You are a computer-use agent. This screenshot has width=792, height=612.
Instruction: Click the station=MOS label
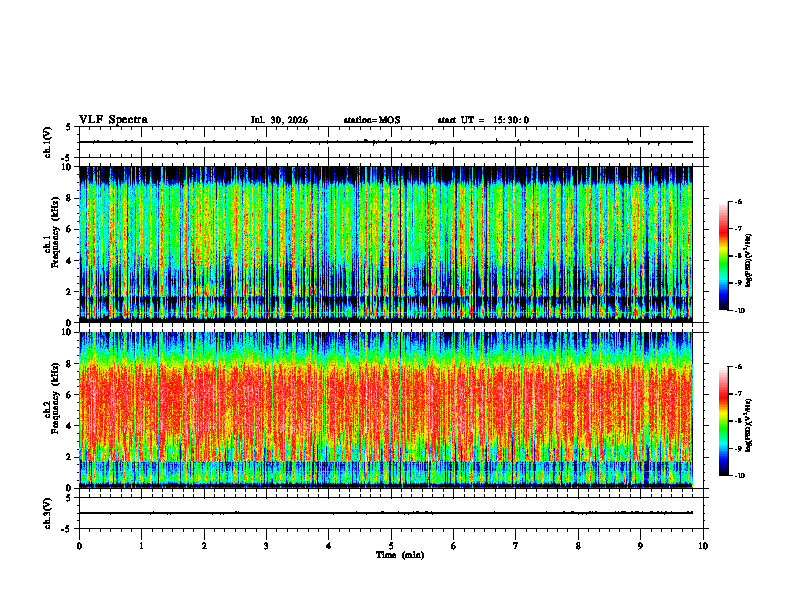click(x=372, y=120)
